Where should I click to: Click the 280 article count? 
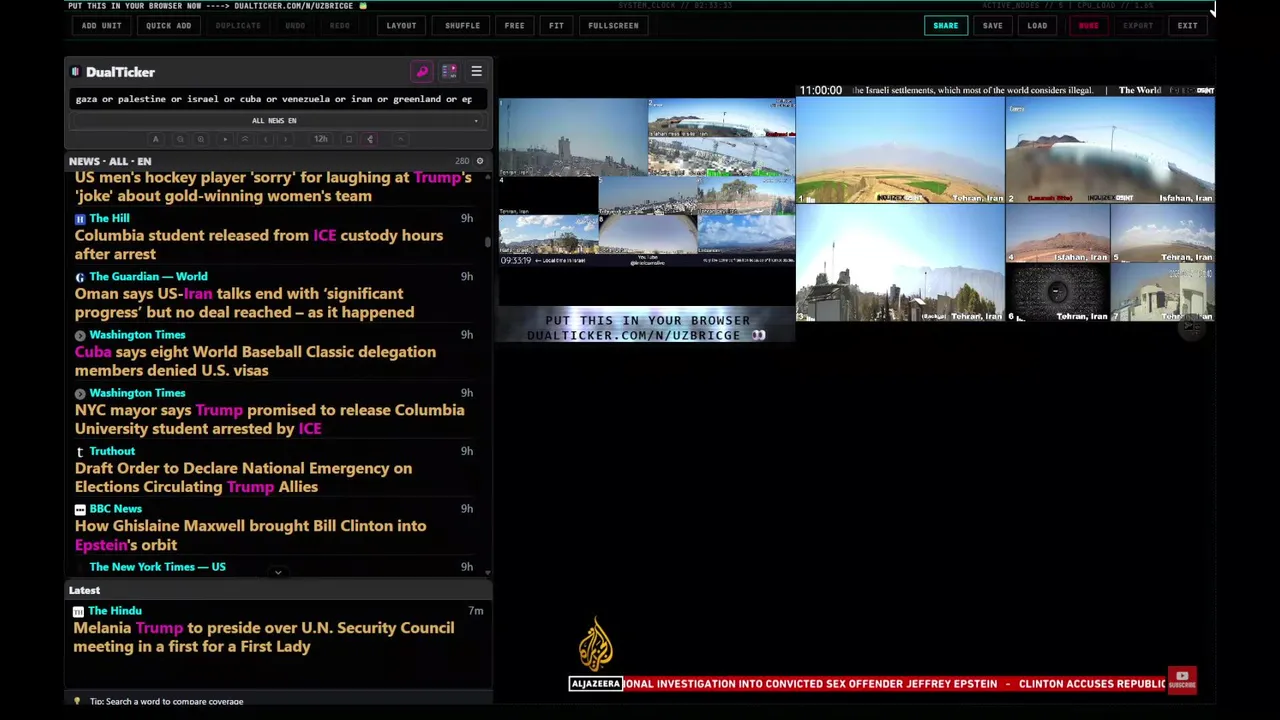click(x=462, y=161)
